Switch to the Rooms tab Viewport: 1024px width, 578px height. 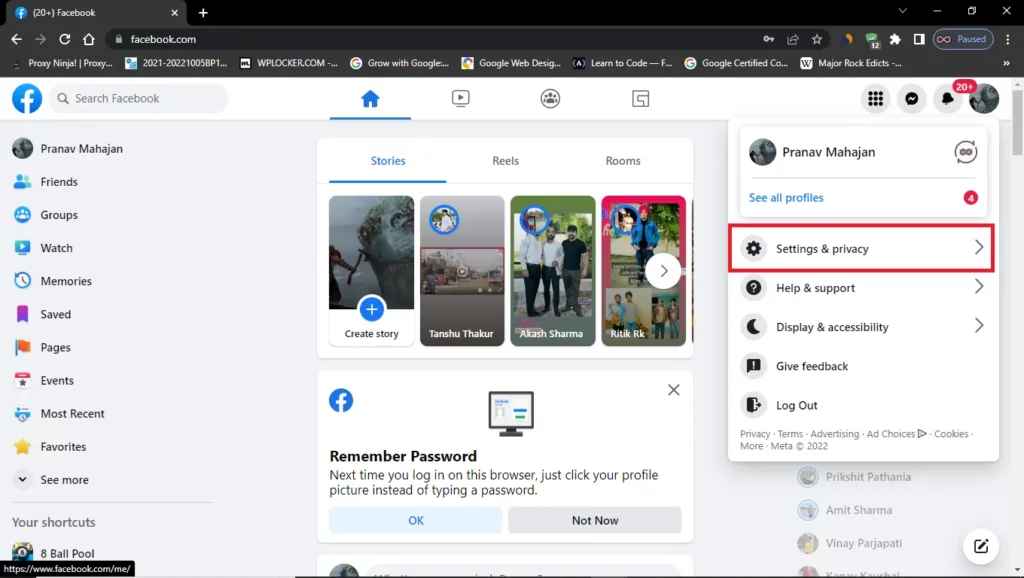(x=623, y=161)
